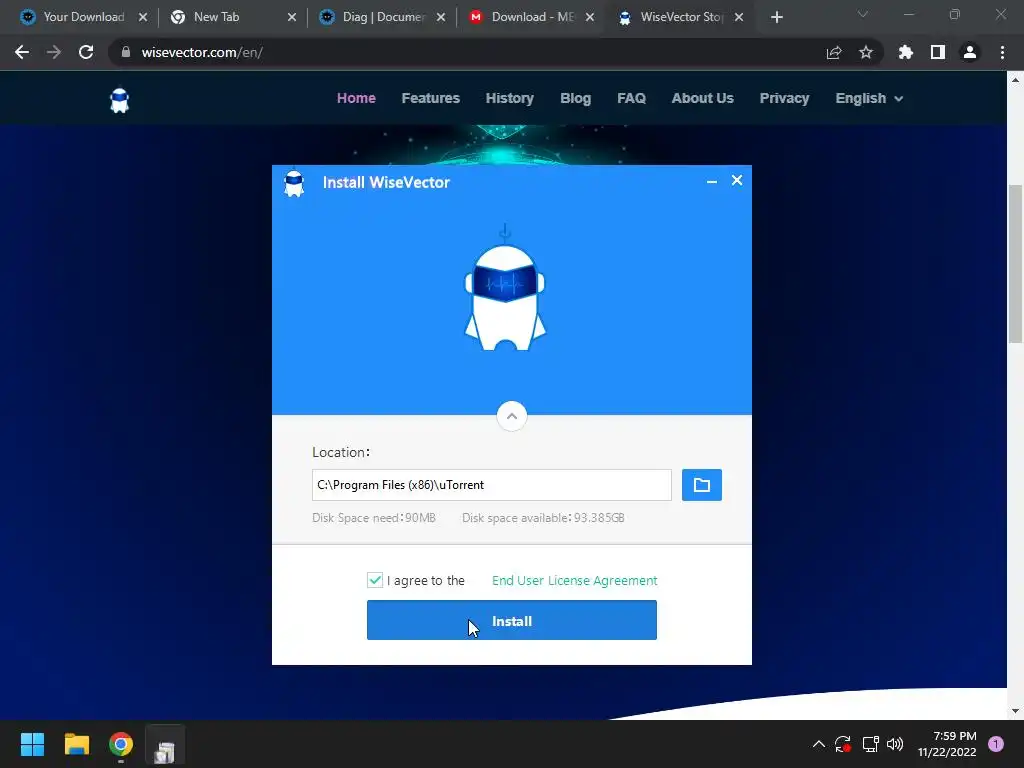Screen dimensions: 1024x768
Task: Open the clock showing 7:59 PM
Action: 947,744
